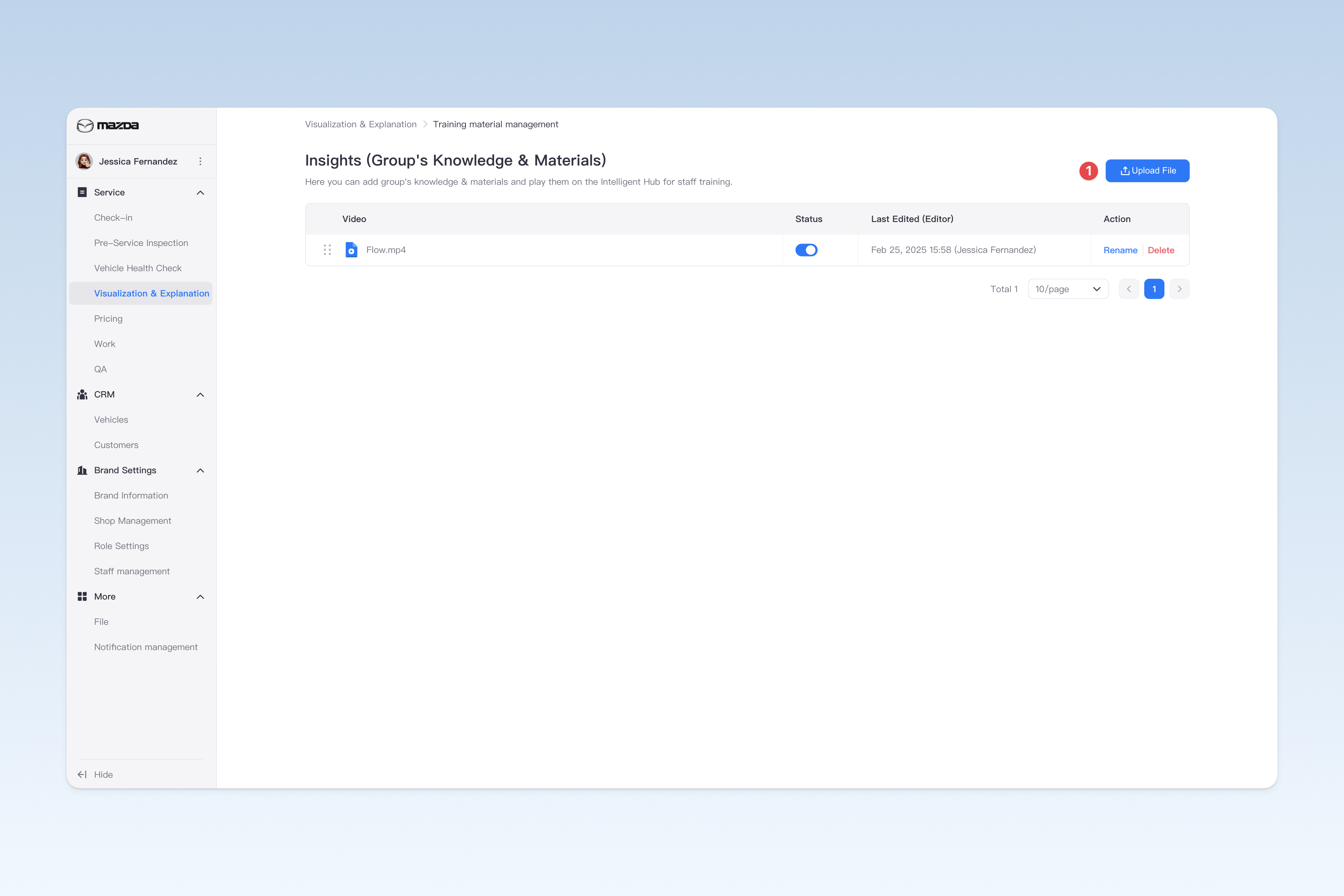Screen dimensions: 1344x896
Task: Grab the drag handle of Flow.mp4 row
Action: [x=327, y=250]
